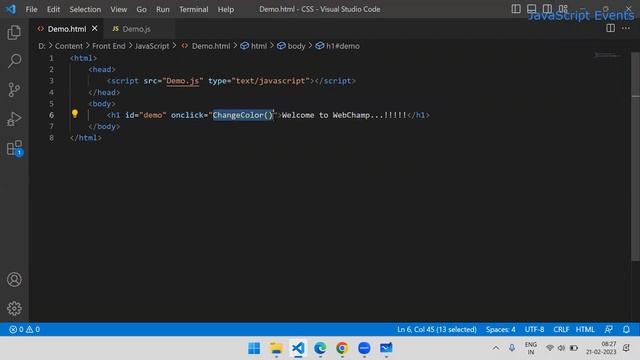
Task: Open the Search view in activity bar
Action: coord(14,61)
